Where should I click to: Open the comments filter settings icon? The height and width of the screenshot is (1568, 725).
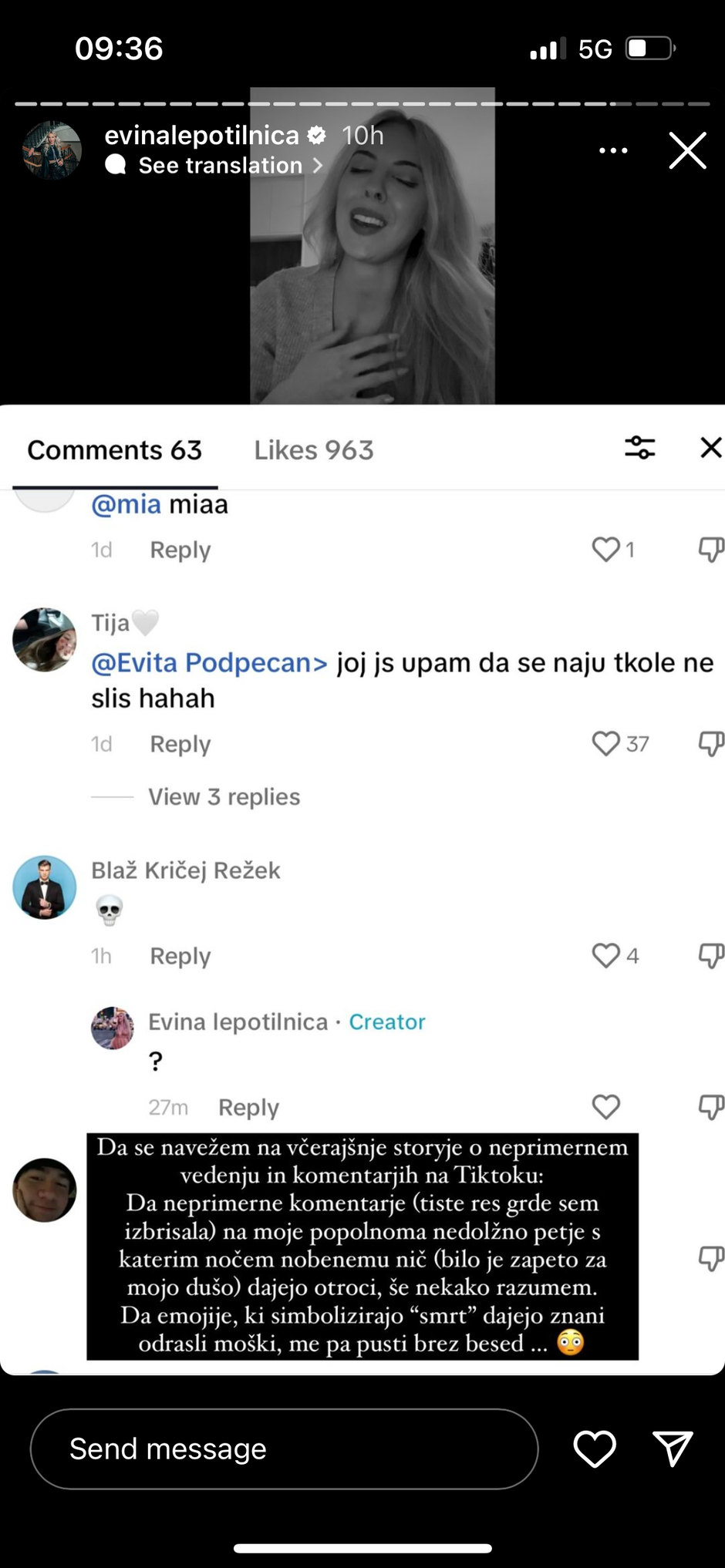639,447
